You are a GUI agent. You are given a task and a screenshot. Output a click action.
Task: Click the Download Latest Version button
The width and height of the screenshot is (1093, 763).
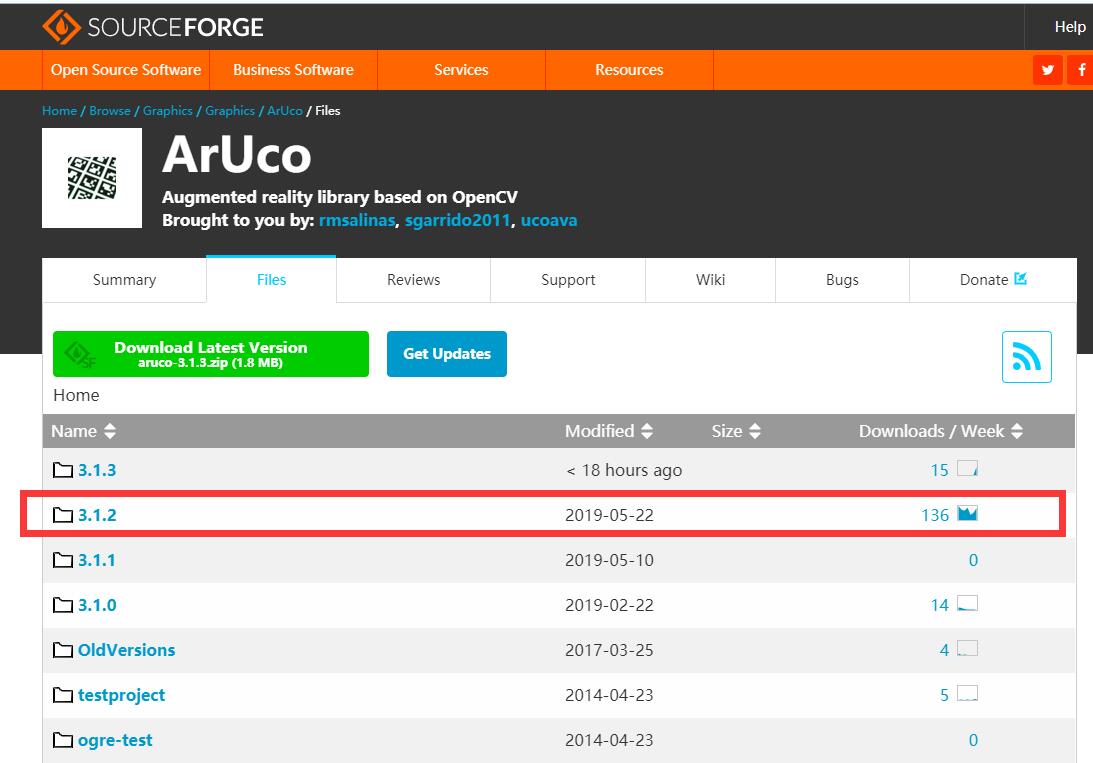tap(210, 353)
